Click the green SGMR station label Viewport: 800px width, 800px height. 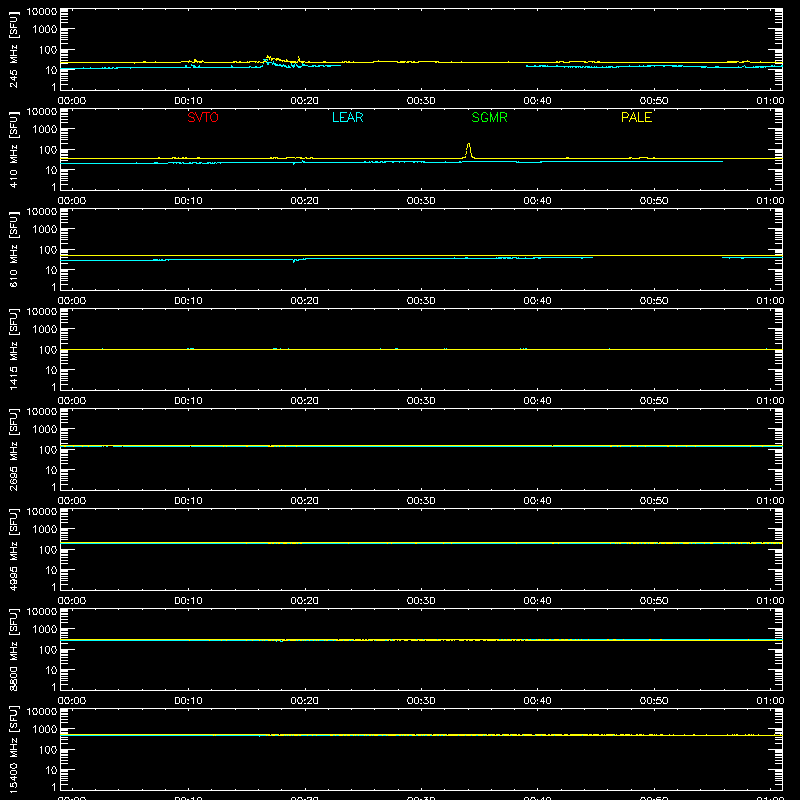click(489, 117)
